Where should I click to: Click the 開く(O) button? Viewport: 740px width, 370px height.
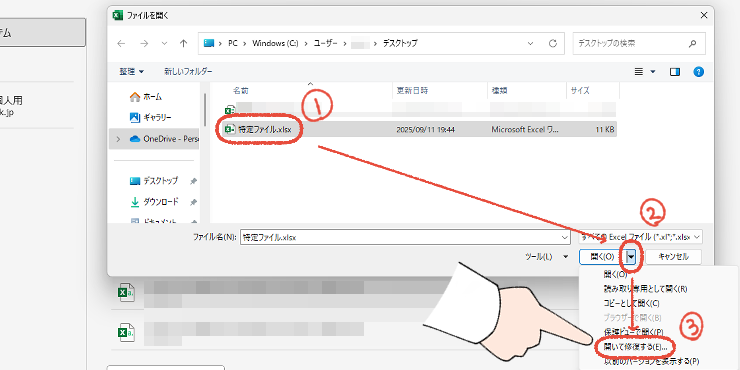coord(602,257)
